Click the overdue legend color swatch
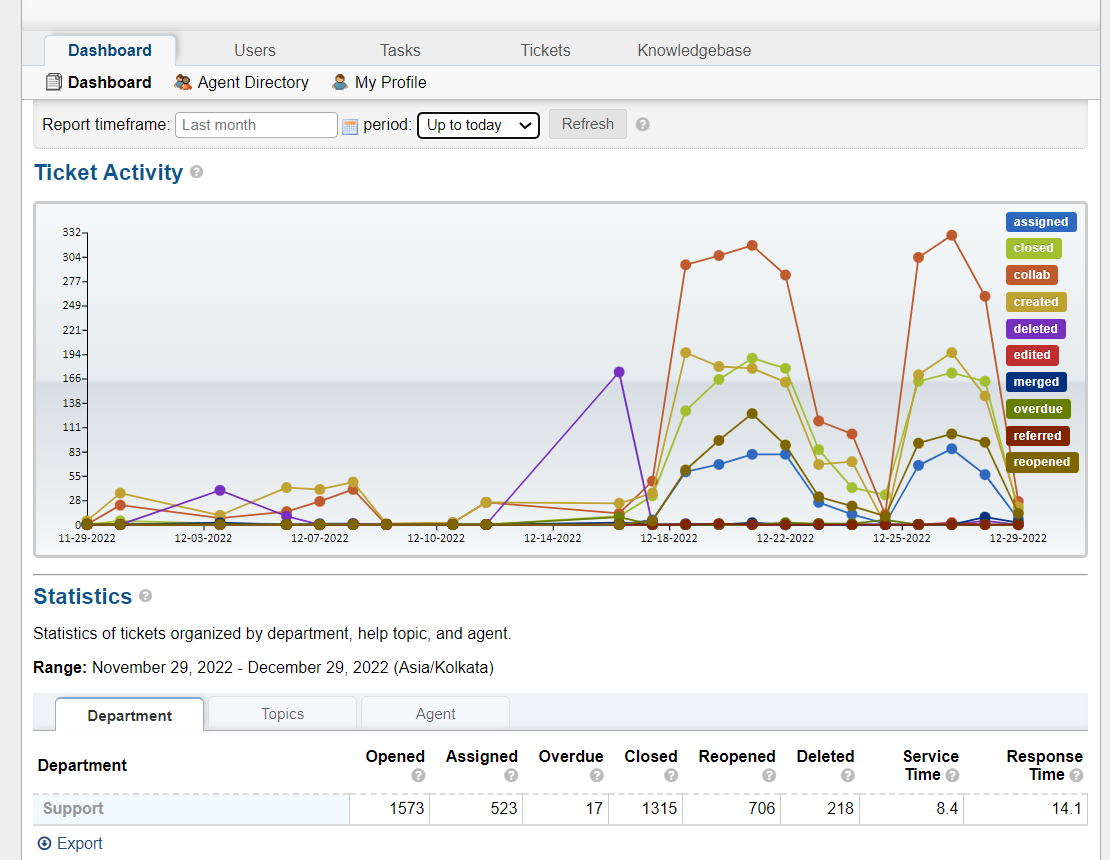Image resolution: width=1110 pixels, height=860 pixels. tap(1038, 409)
